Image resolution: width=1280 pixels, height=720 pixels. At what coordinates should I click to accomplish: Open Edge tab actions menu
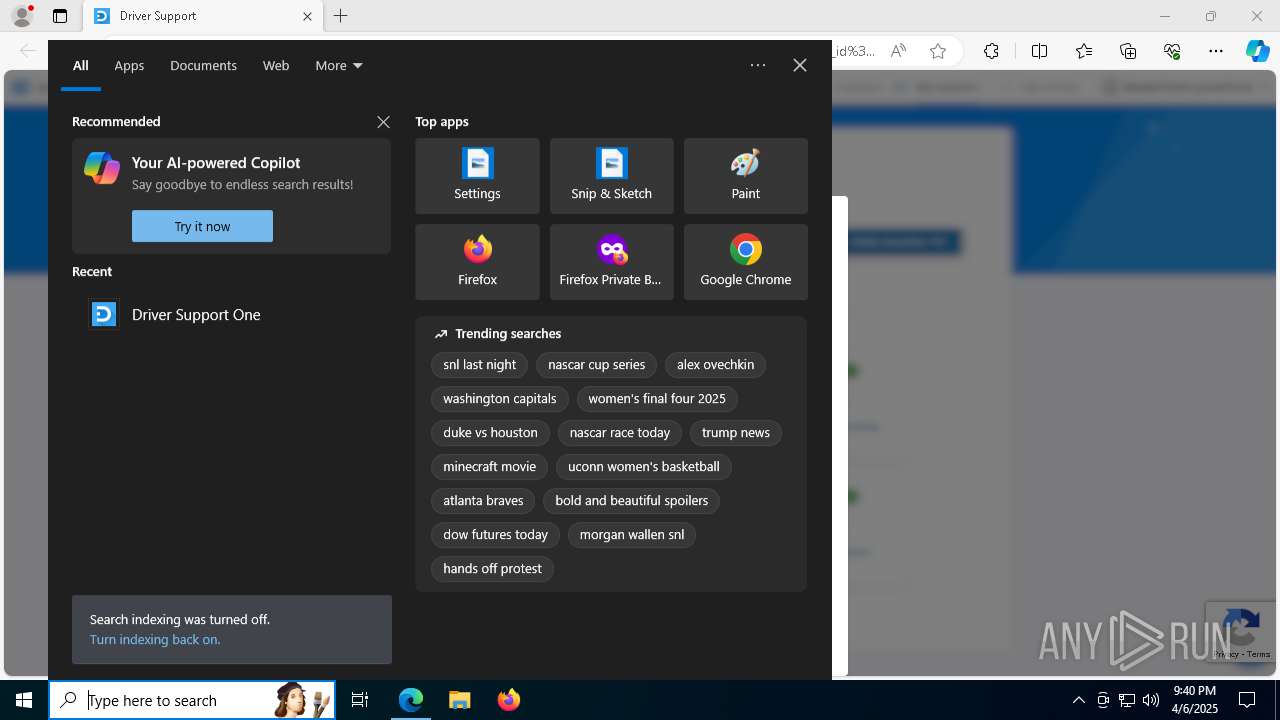pyautogui.click(x=60, y=16)
